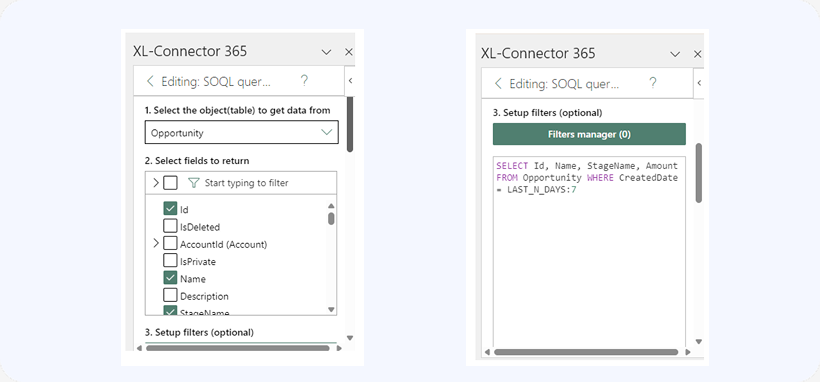Uncheck the Id field checkbox
The height and width of the screenshot is (382, 820).
[x=170, y=209]
